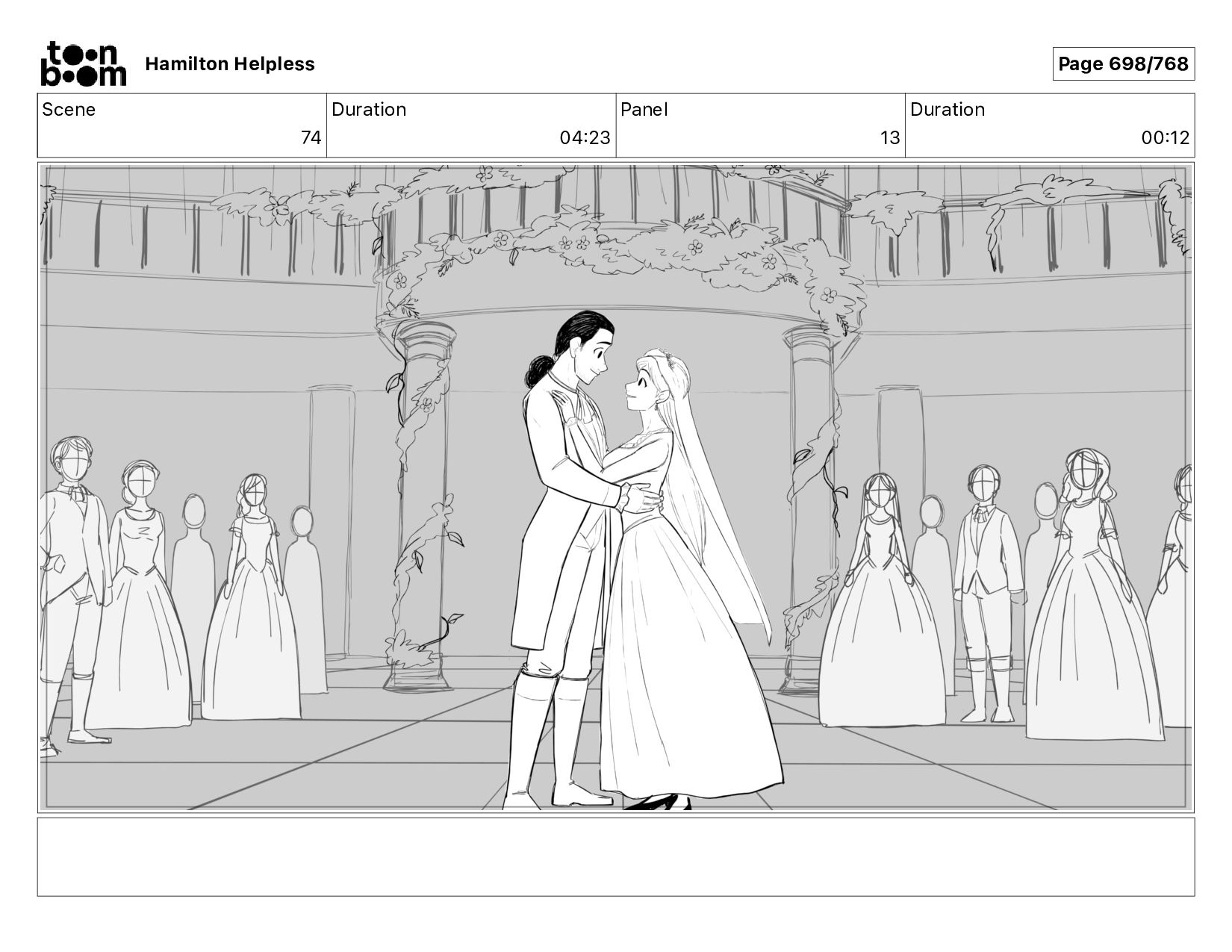Select the 'Hamilton Helpless' project title
The image size is (1232, 952).
pos(230,64)
